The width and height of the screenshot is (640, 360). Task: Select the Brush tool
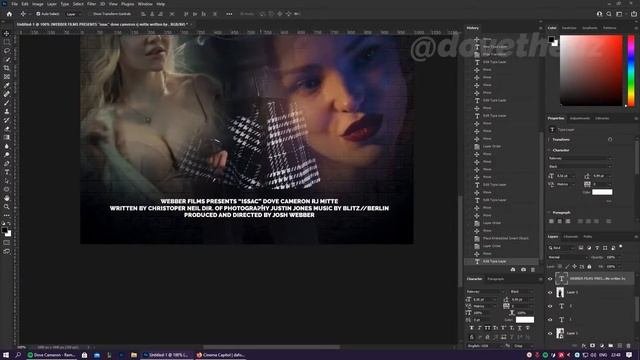(x=7, y=102)
